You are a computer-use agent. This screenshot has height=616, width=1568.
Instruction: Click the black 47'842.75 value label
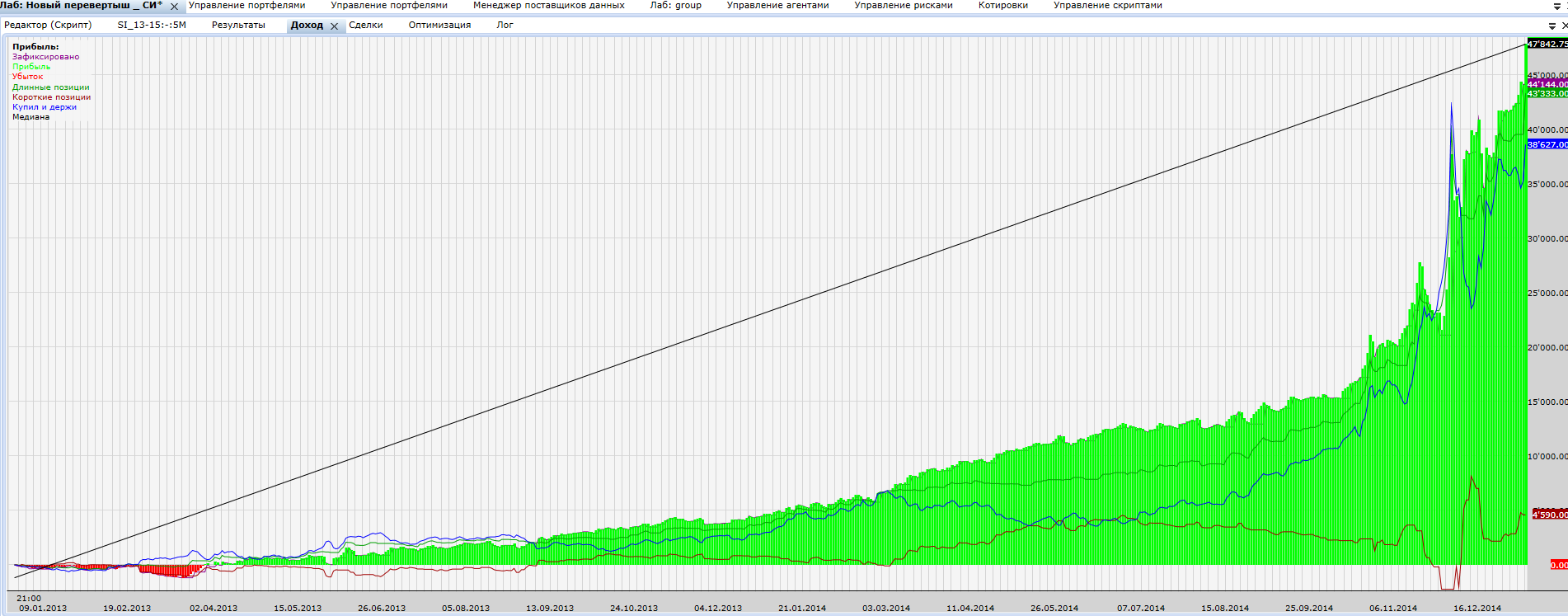pos(1547,44)
